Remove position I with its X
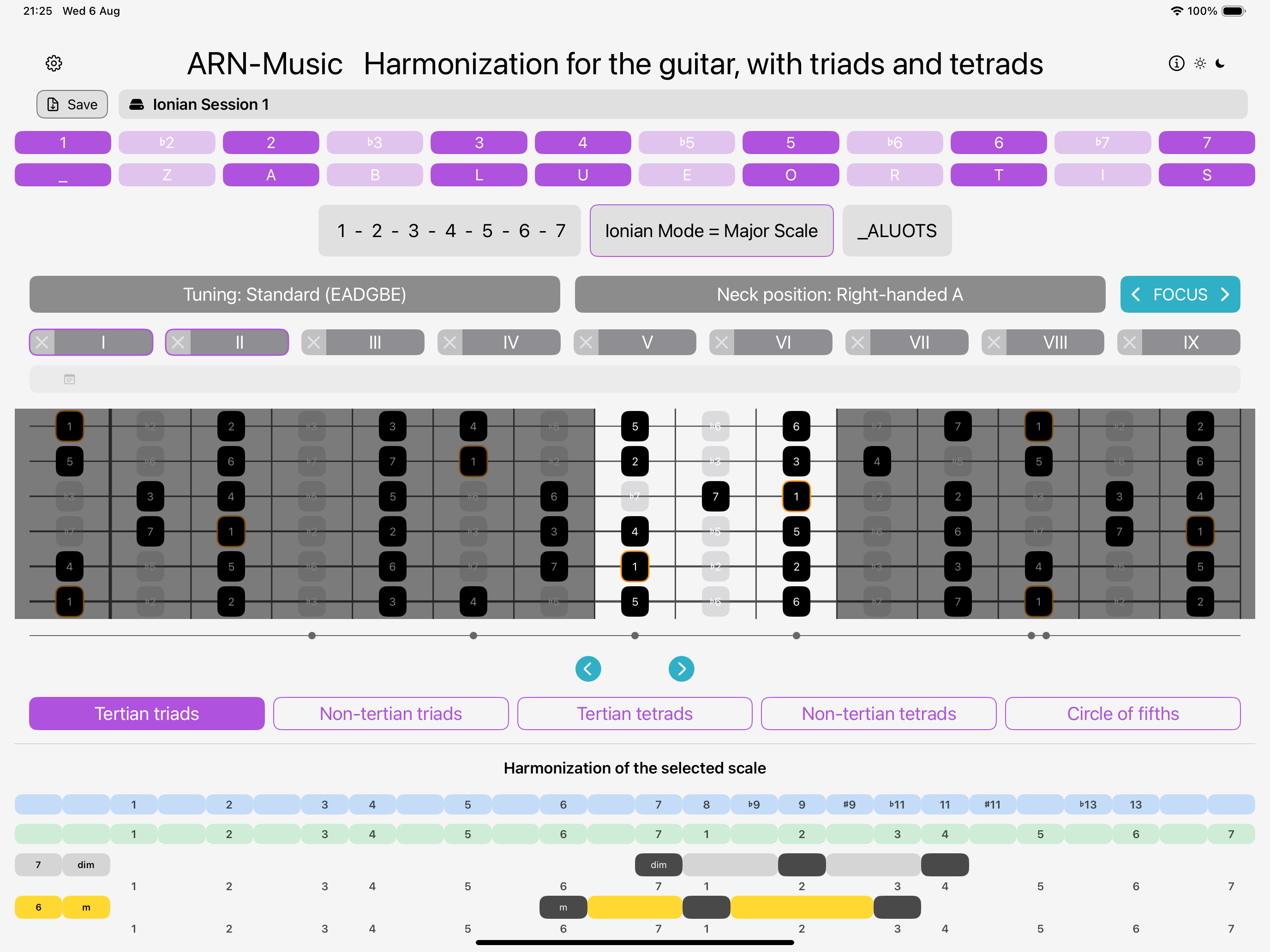 pos(42,343)
